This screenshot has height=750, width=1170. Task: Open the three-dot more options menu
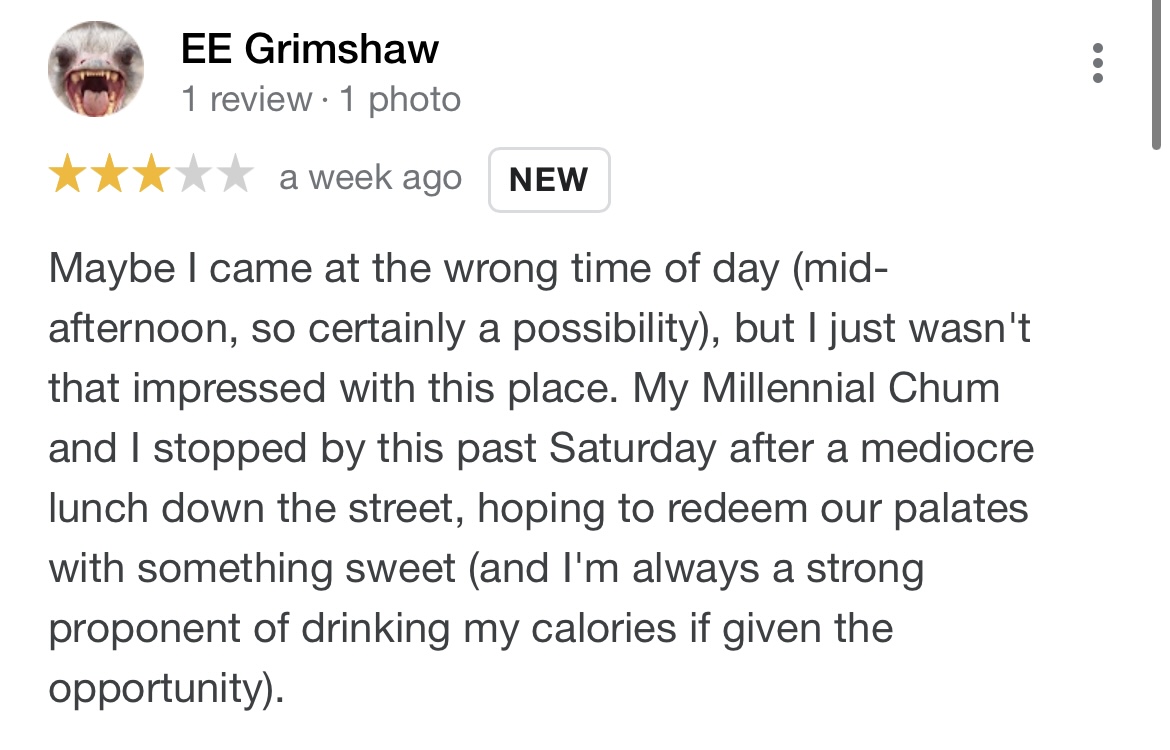(x=1098, y=63)
